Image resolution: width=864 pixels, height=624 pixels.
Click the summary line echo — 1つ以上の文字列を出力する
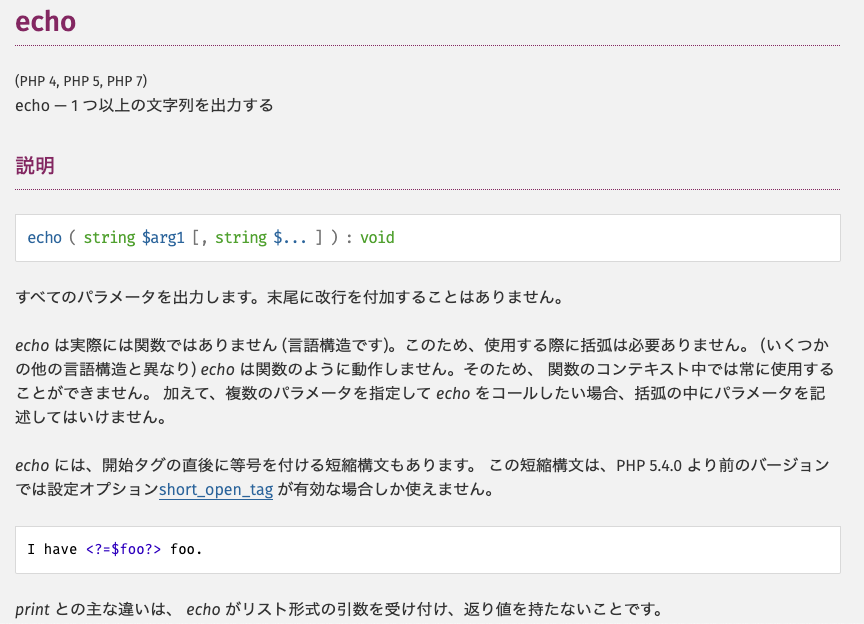(x=144, y=105)
